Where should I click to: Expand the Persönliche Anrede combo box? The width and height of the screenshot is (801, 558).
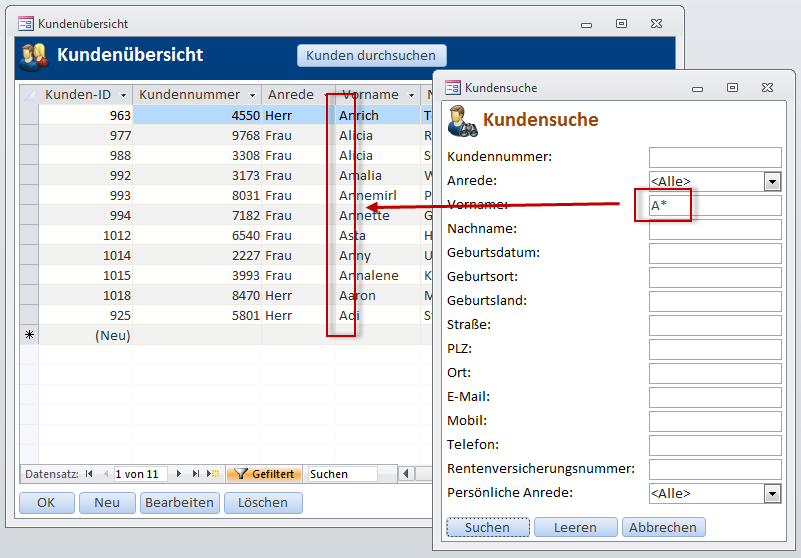[x=772, y=493]
